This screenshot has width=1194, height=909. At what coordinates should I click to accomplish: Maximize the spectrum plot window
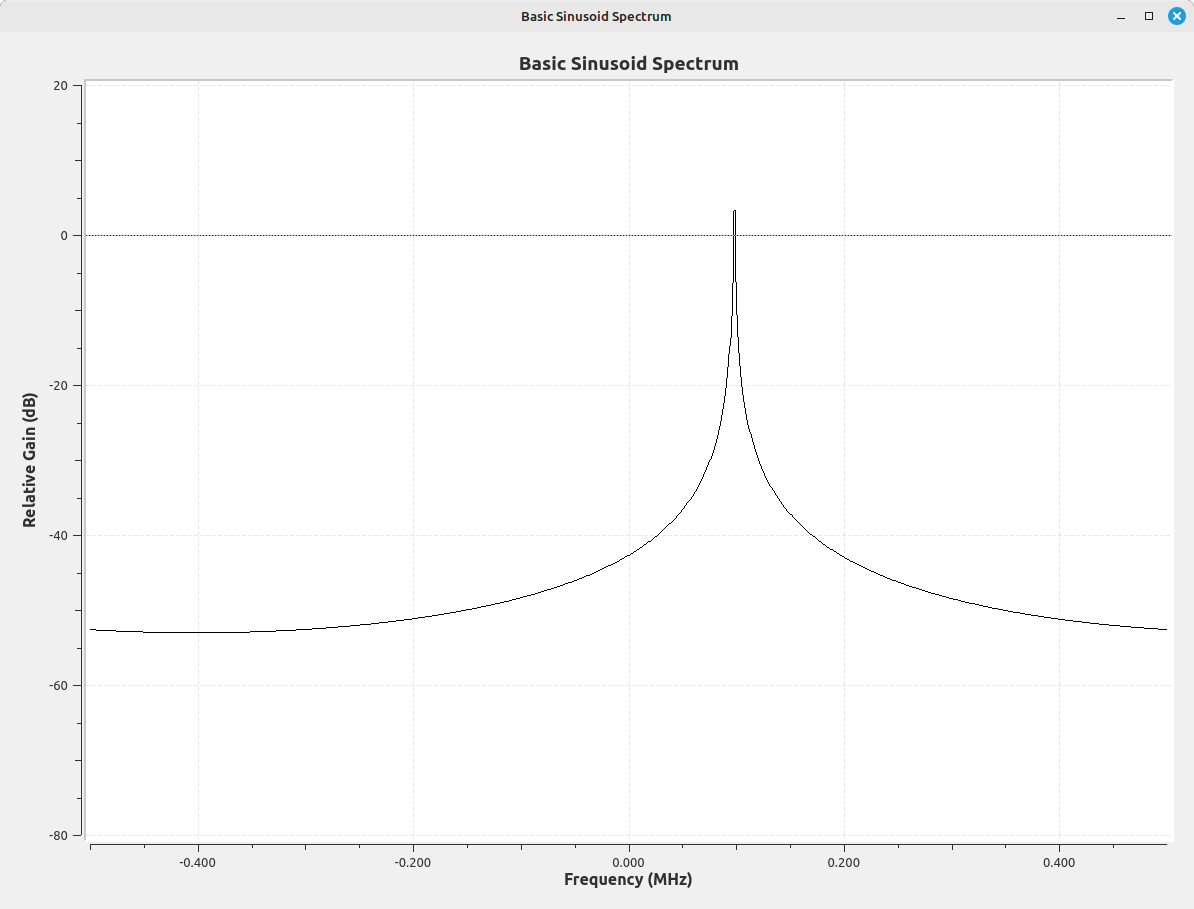pos(1149,16)
